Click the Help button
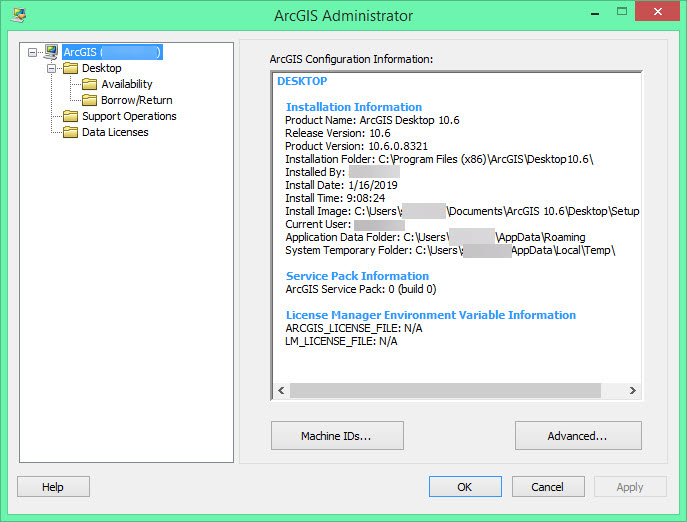 (53, 486)
